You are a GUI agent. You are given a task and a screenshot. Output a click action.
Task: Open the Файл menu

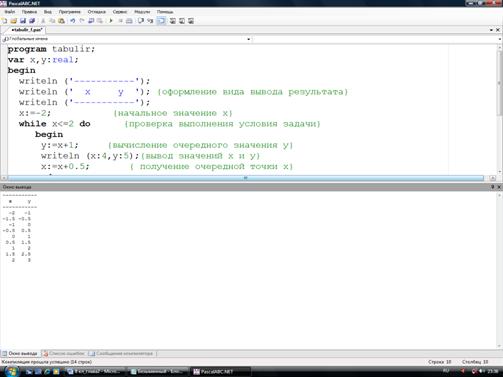pos(10,12)
